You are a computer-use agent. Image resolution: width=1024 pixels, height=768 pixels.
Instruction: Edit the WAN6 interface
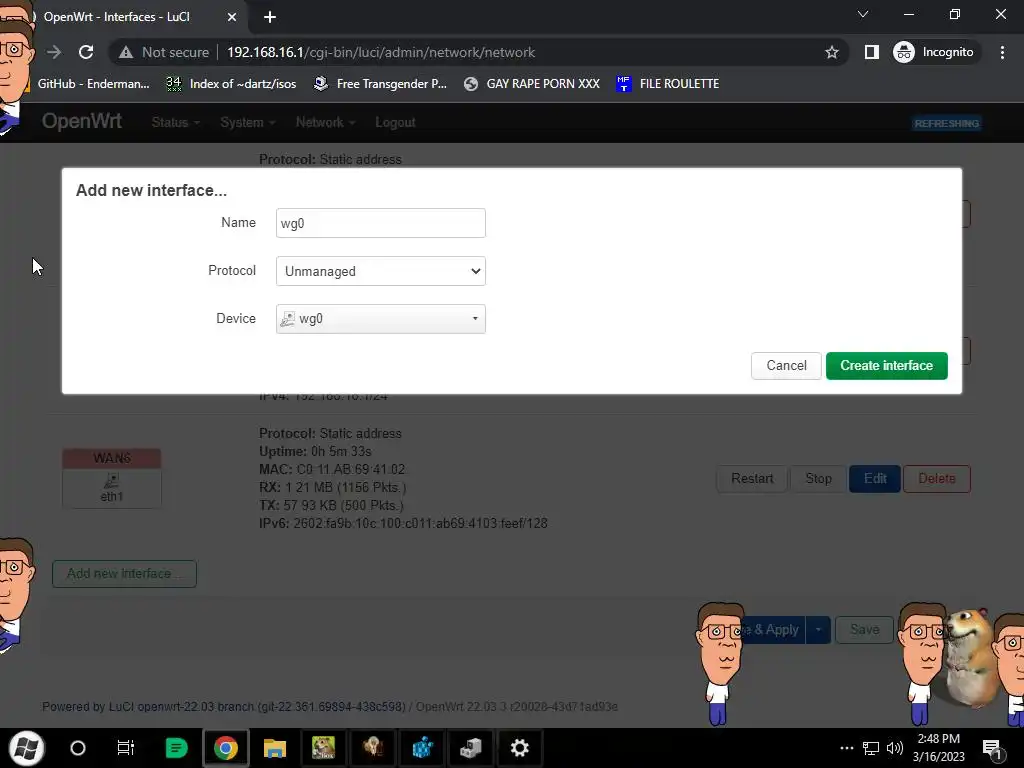point(875,479)
